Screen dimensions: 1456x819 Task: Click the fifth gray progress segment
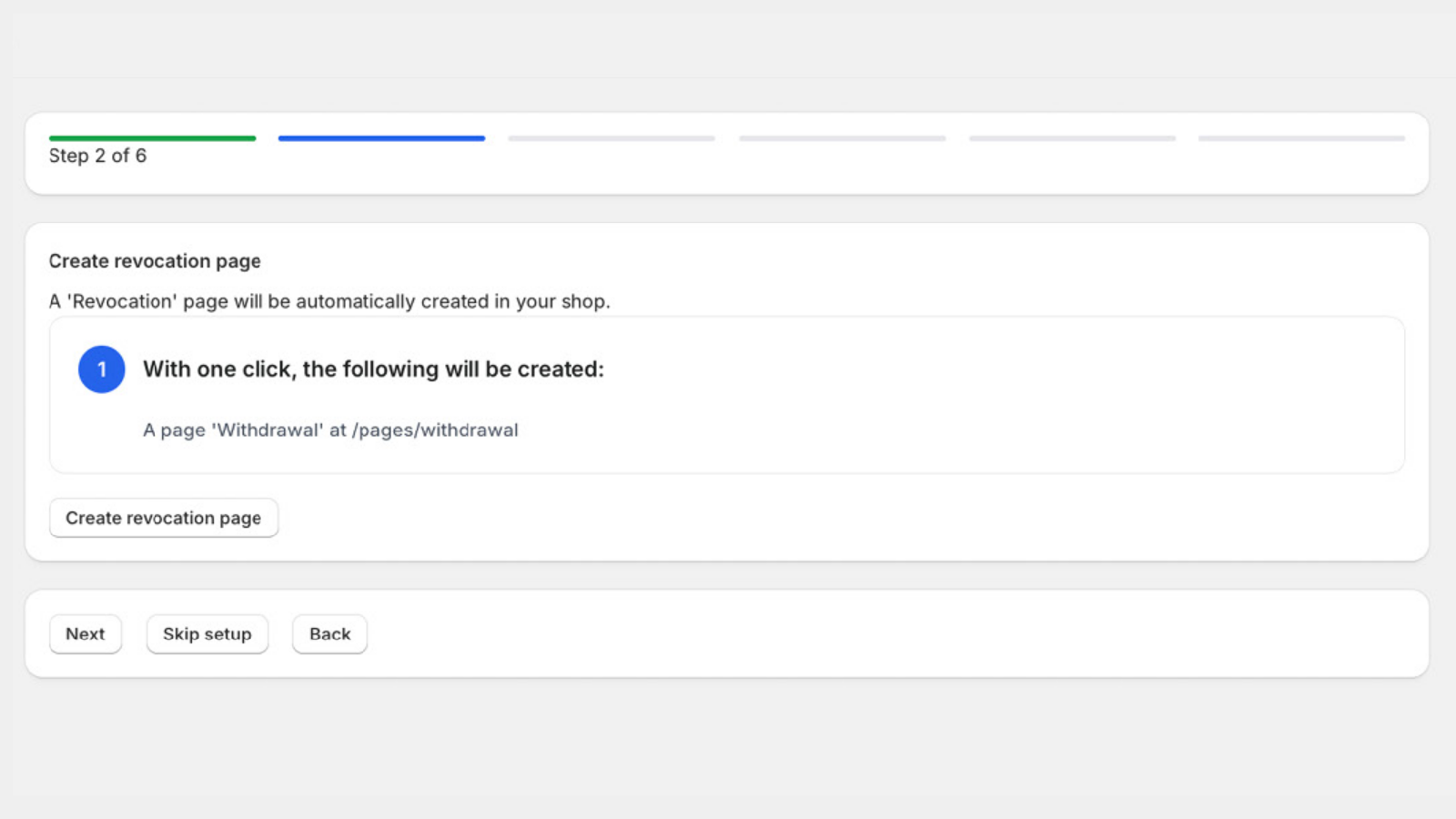coord(1073,138)
